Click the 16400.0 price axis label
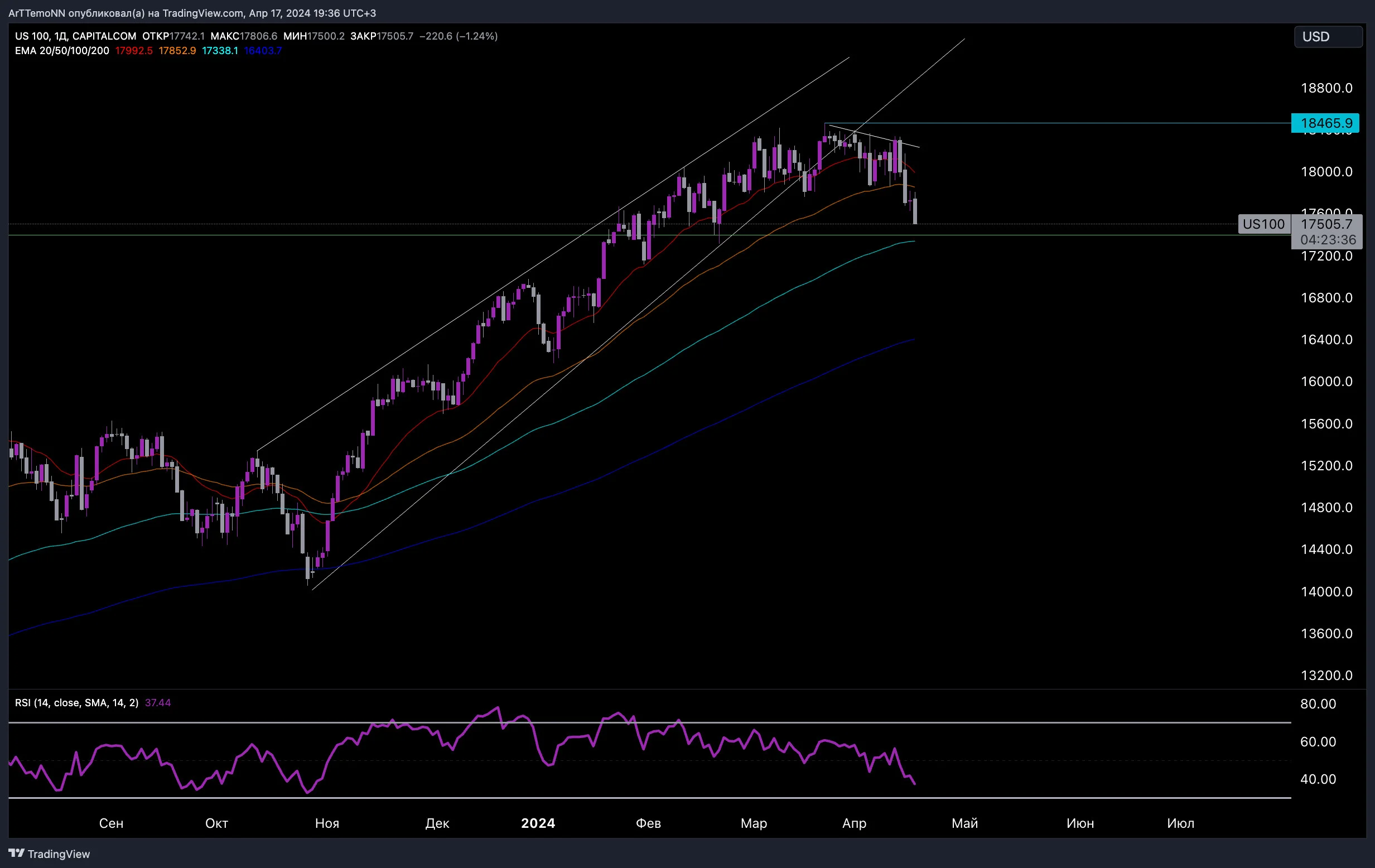The height and width of the screenshot is (868, 1375). (x=1326, y=340)
